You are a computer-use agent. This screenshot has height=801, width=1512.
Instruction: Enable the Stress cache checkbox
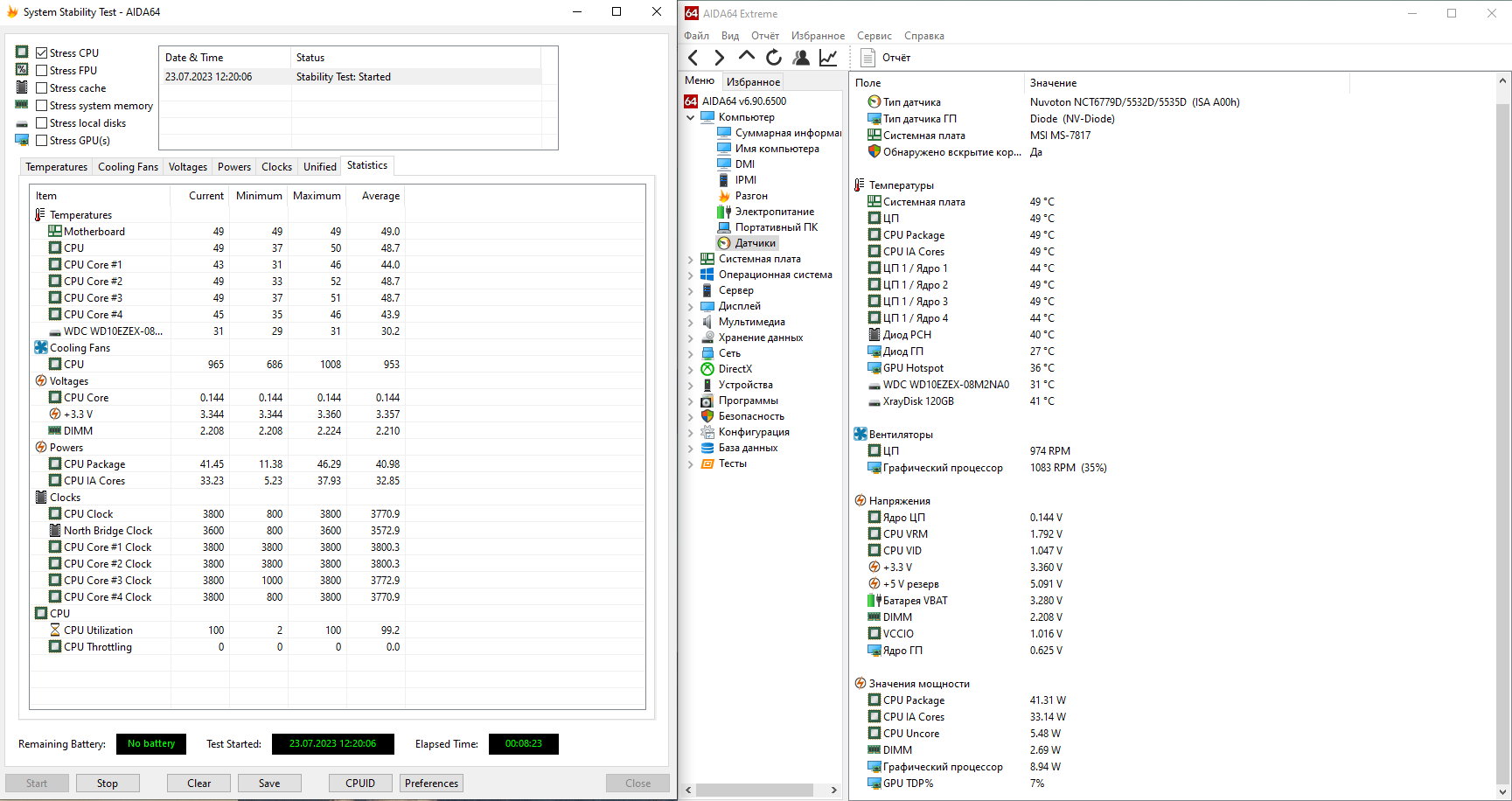coord(41,88)
